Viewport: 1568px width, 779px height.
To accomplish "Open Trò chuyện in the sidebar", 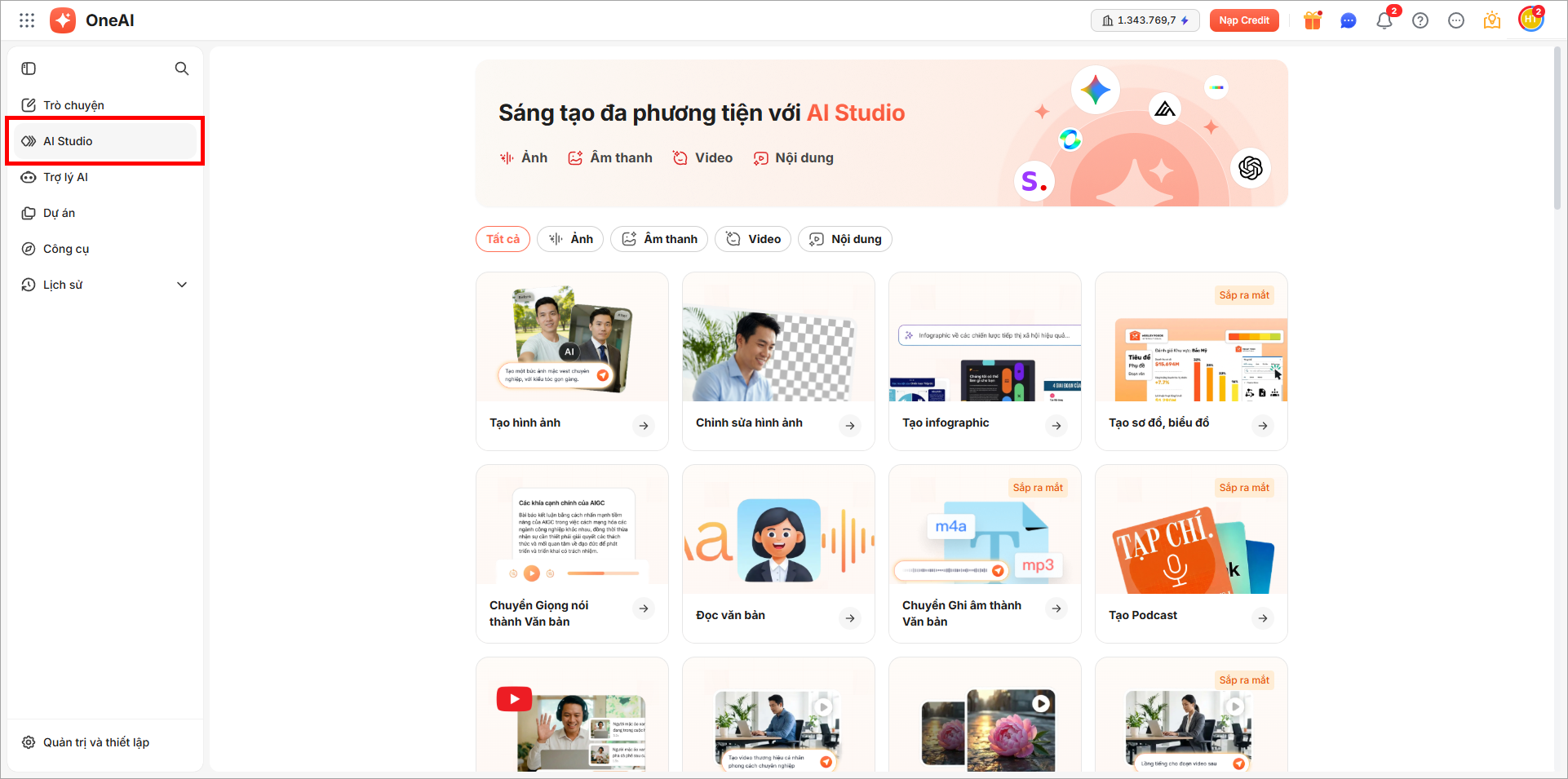I will click(105, 105).
